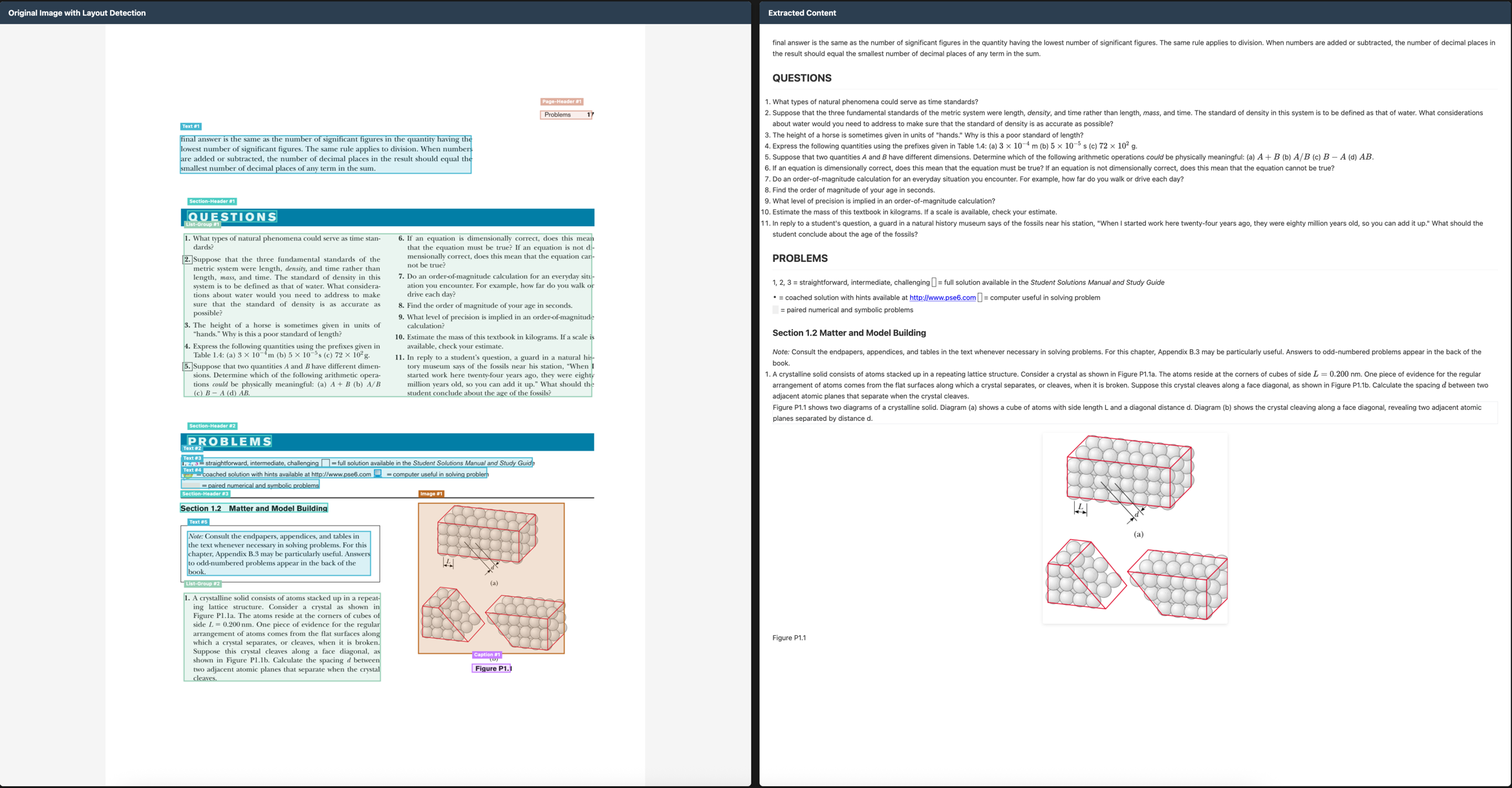Screen dimensions: 1512x788
Task: Click the 'Extracted Content' panel title
Action: (802, 13)
